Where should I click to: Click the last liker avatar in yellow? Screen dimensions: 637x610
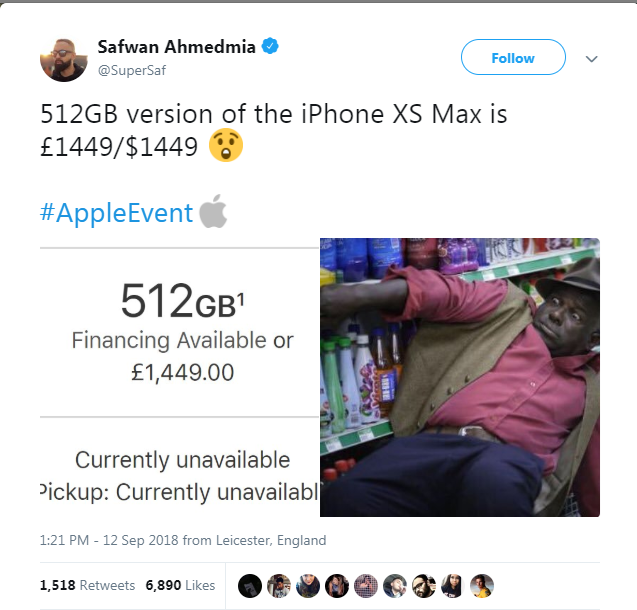pyautogui.click(x=482, y=586)
